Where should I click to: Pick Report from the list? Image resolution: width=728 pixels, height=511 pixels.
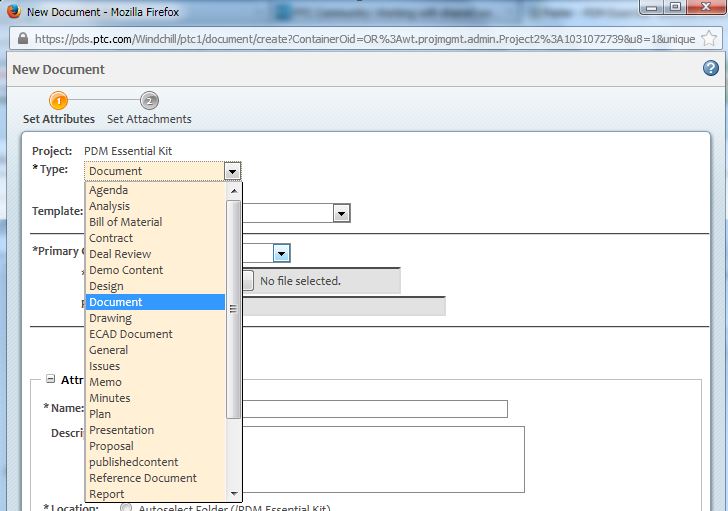155,494
